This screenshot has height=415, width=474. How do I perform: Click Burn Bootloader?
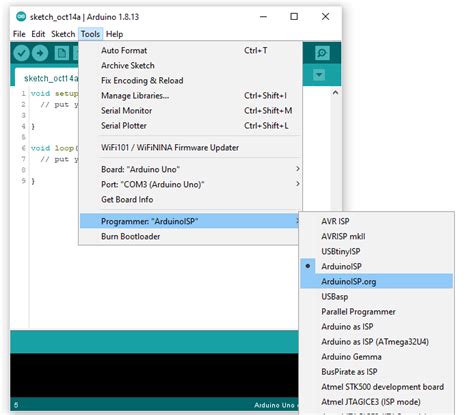tap(189, 236)
